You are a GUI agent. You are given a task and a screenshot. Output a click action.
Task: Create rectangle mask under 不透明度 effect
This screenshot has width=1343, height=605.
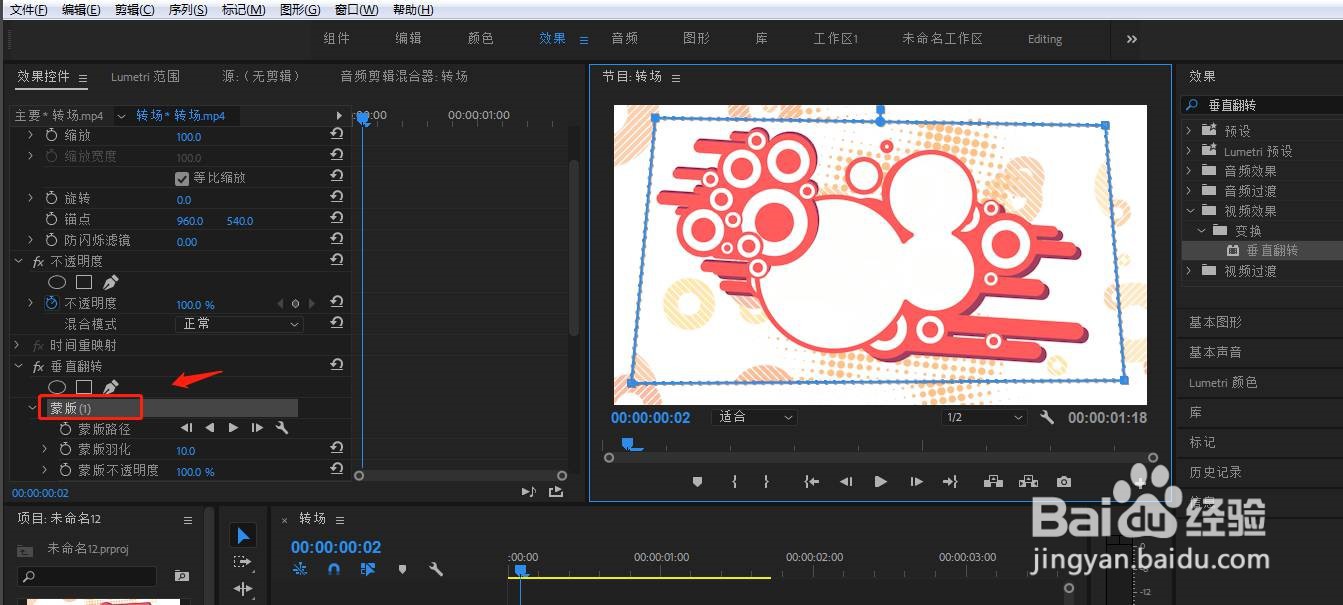point(84,283)
